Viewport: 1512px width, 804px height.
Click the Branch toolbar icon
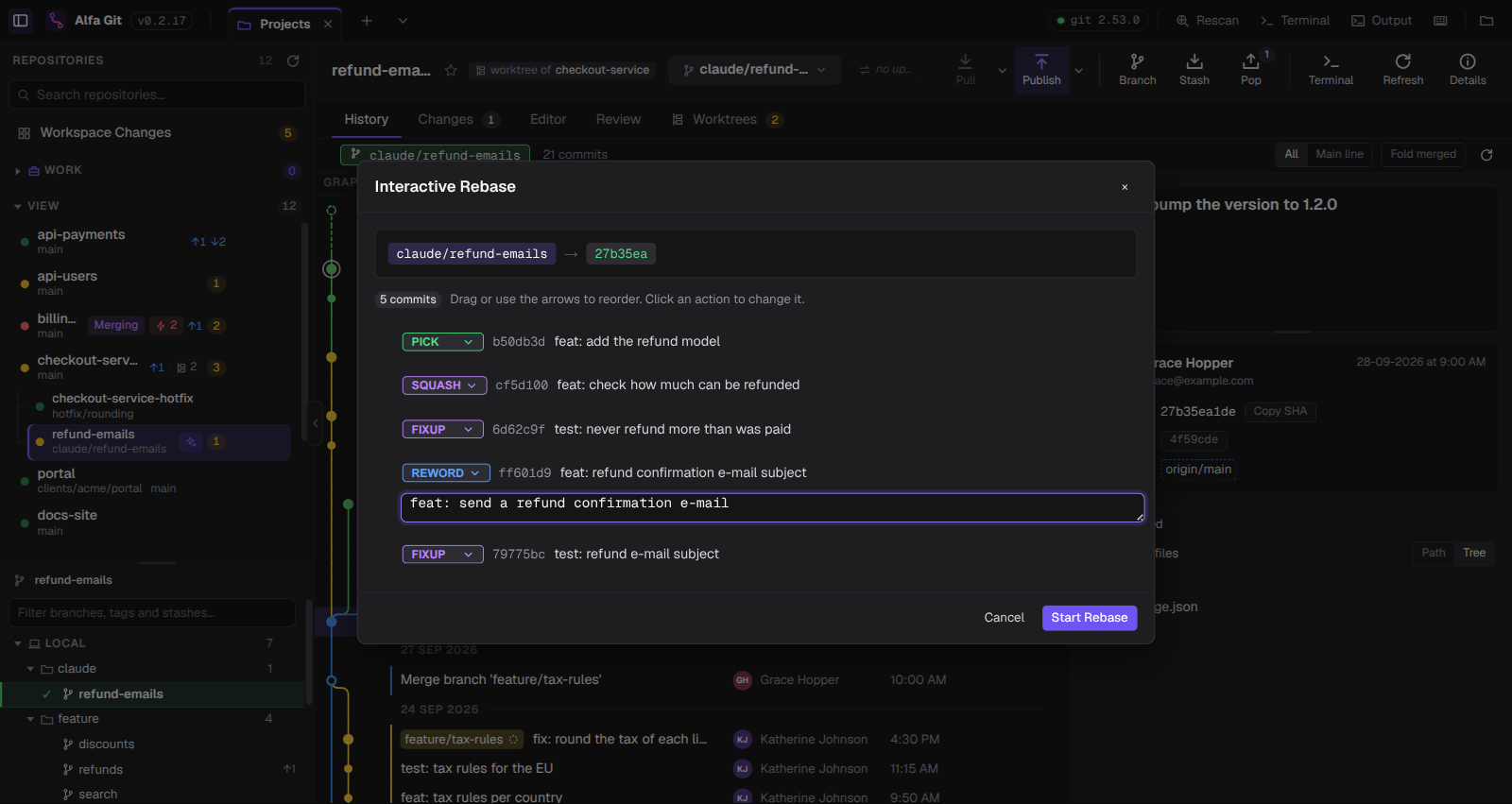click(x=1138, y=70)
